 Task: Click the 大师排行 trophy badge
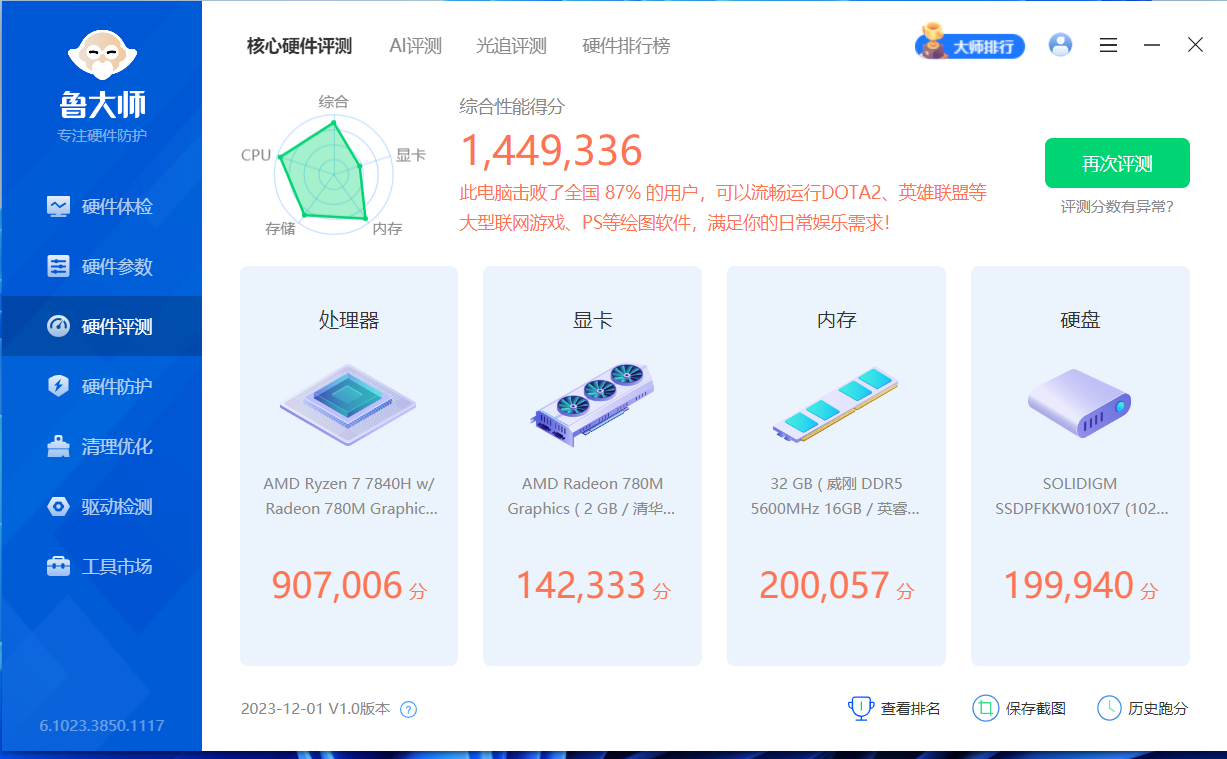click(969, 46)
